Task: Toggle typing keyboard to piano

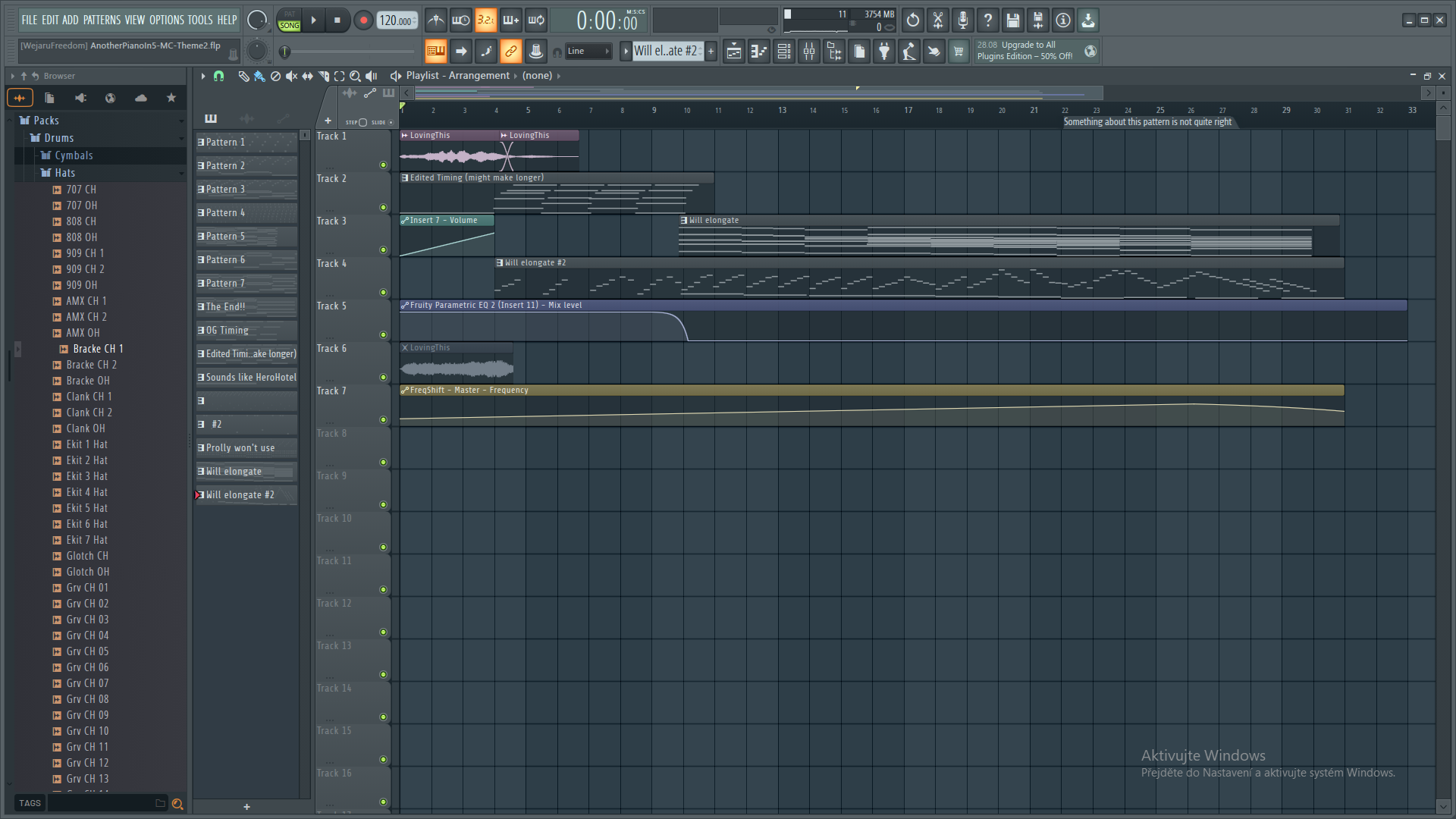Action: (435, 52)
